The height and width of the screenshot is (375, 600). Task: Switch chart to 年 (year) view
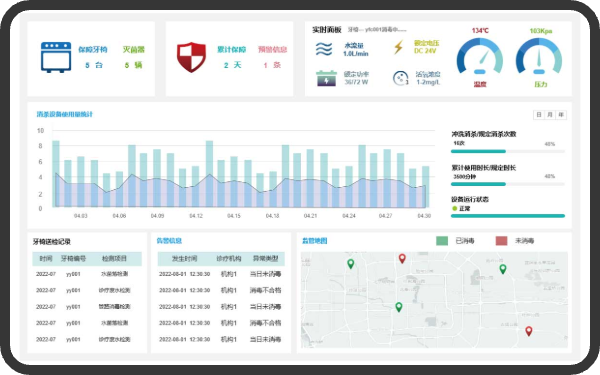561,115
